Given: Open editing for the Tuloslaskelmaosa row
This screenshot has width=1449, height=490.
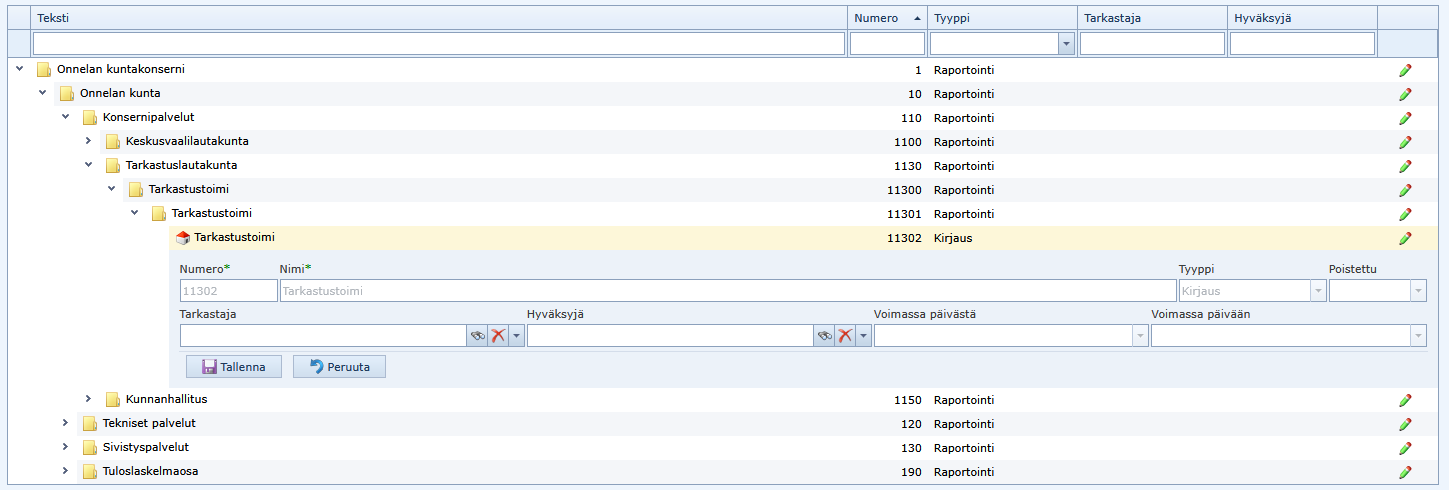Looking at the screenshot, I should point(1405,472).
